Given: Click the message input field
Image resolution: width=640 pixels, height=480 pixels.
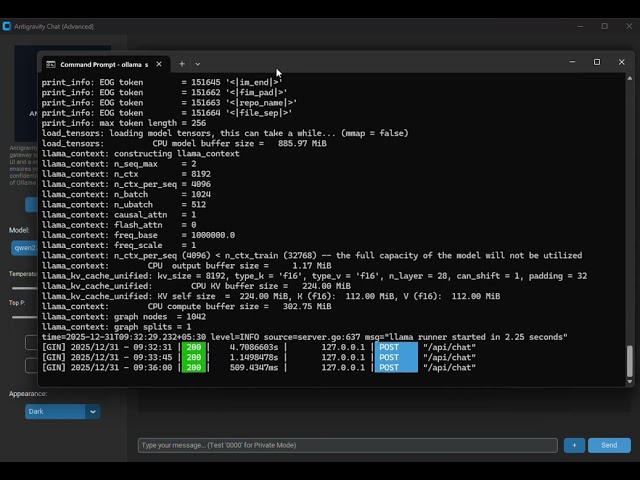Looking at the screenshot, I should (x=347, y=445).
